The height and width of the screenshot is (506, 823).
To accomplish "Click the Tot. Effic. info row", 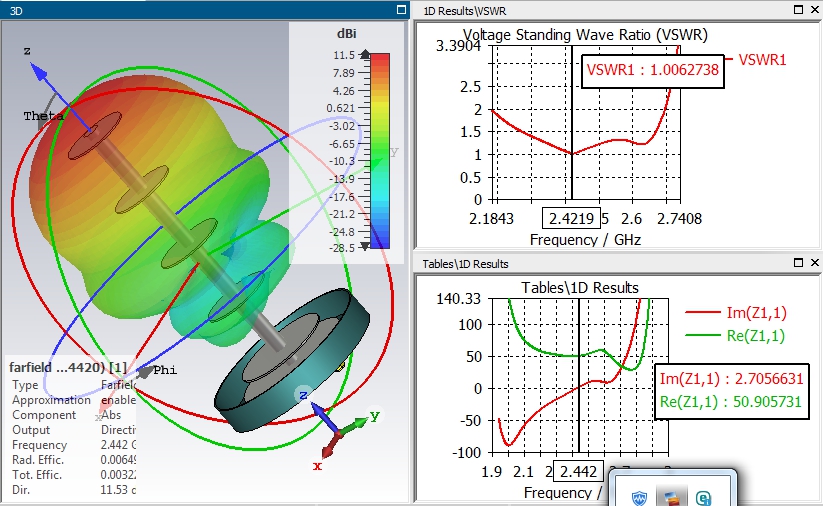I will (x=73, y=475).
